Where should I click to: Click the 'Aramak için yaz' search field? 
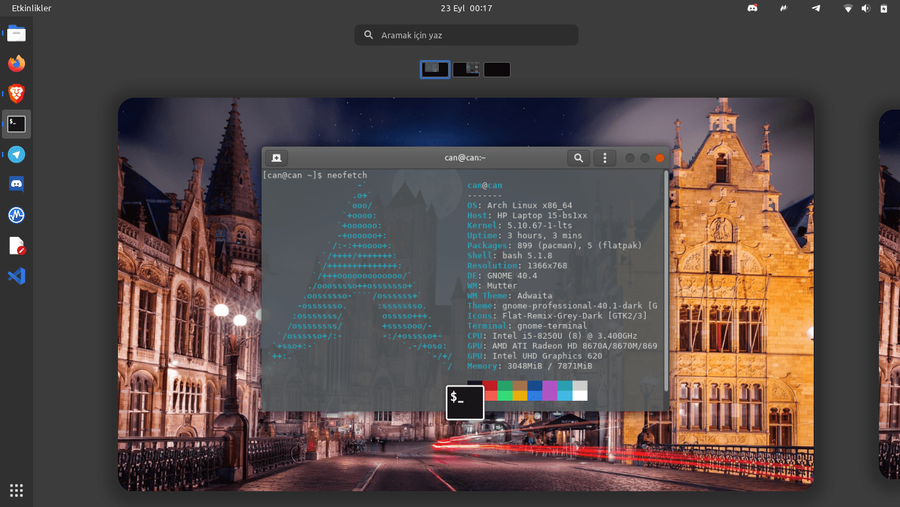click(466, 35)
